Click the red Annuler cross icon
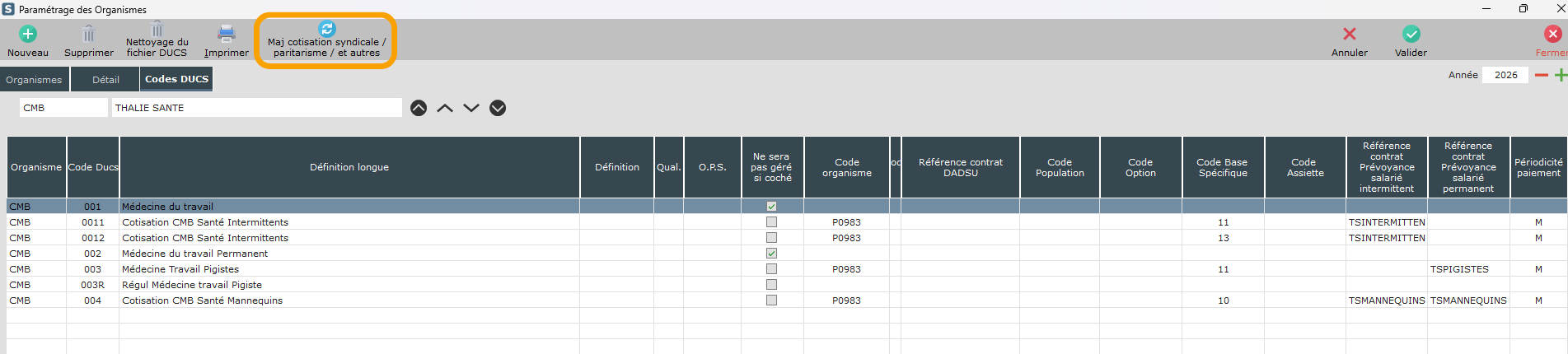The width and height of the screenshot is (1568, 354). (1349, 35)
